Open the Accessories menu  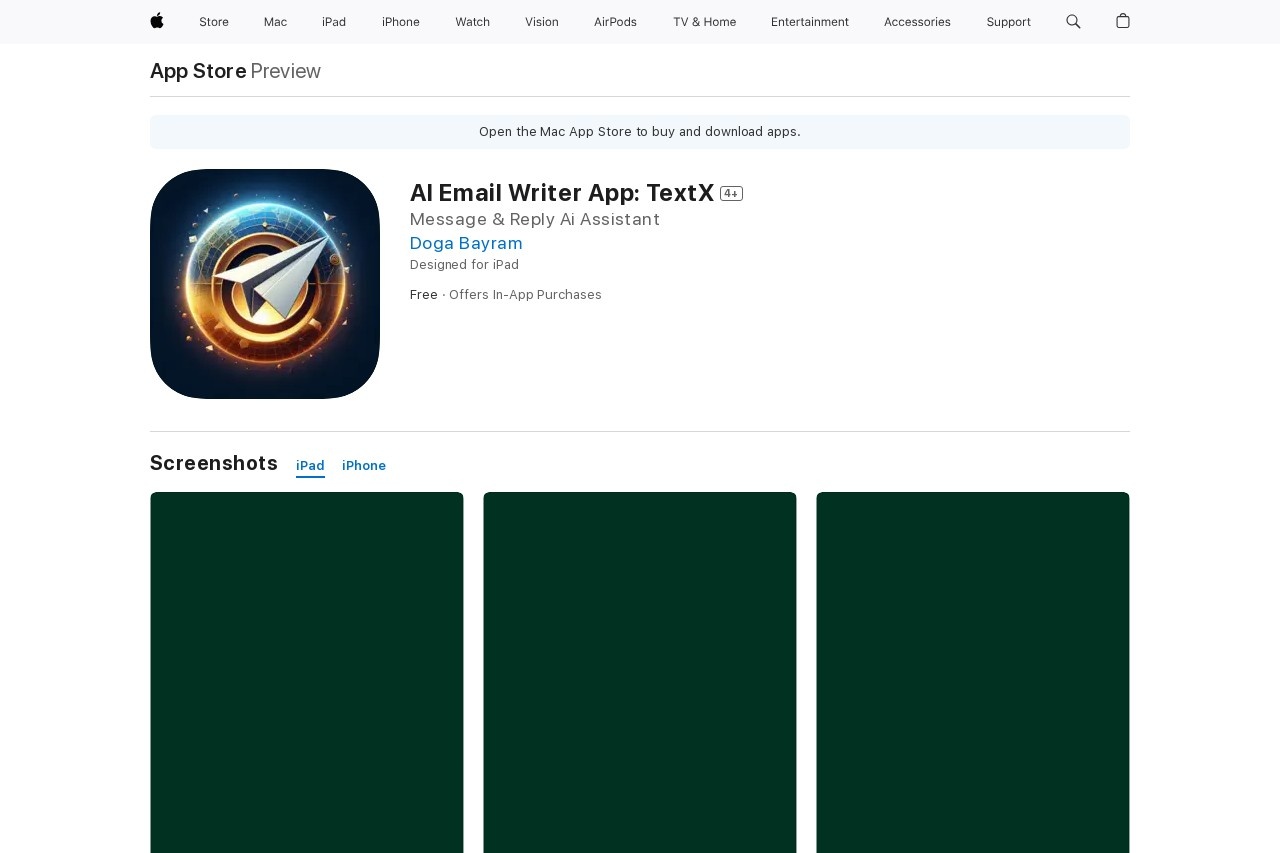point(917,22)
